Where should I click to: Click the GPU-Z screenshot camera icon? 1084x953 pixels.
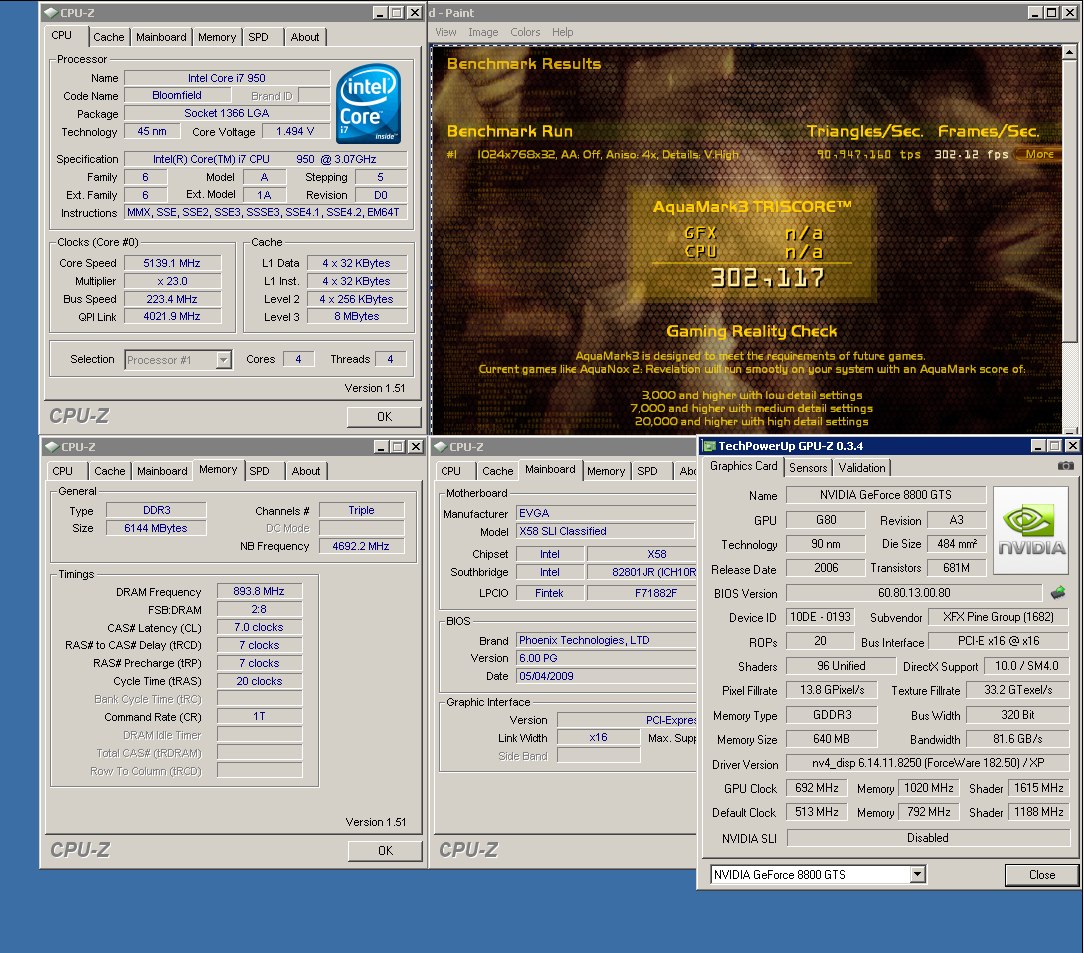point(1065,466)
